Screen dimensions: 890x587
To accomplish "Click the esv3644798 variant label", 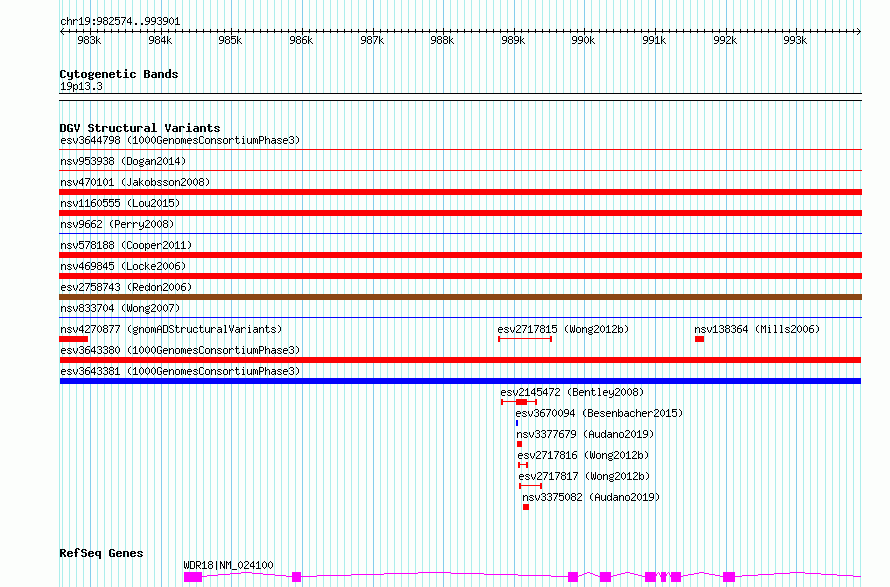I will 180,140.
